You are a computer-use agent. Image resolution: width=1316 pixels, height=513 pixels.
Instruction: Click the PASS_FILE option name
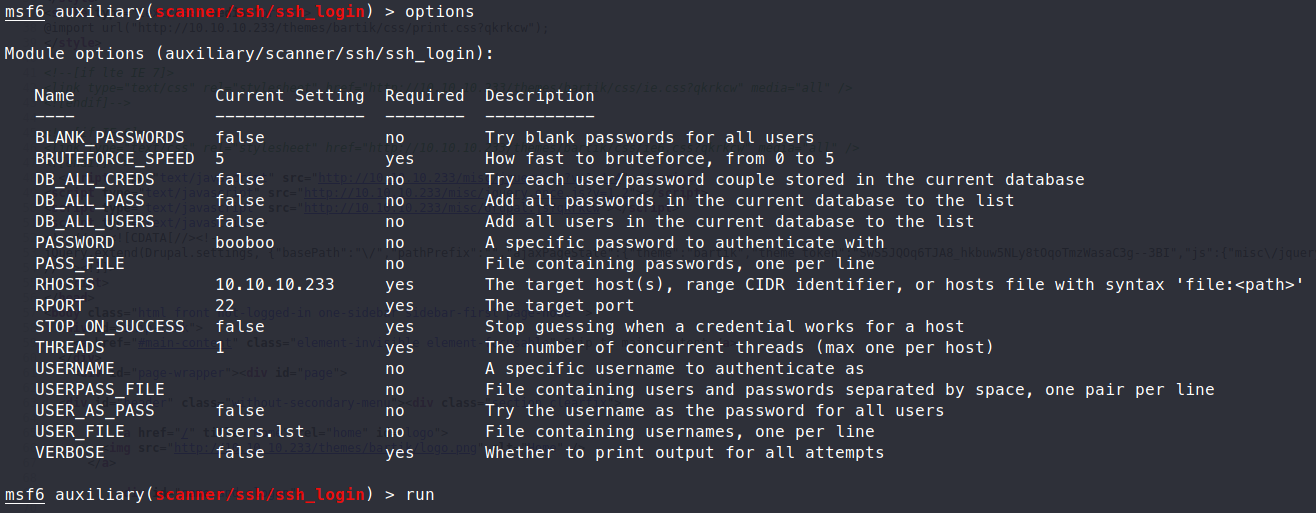pos(79,264)
